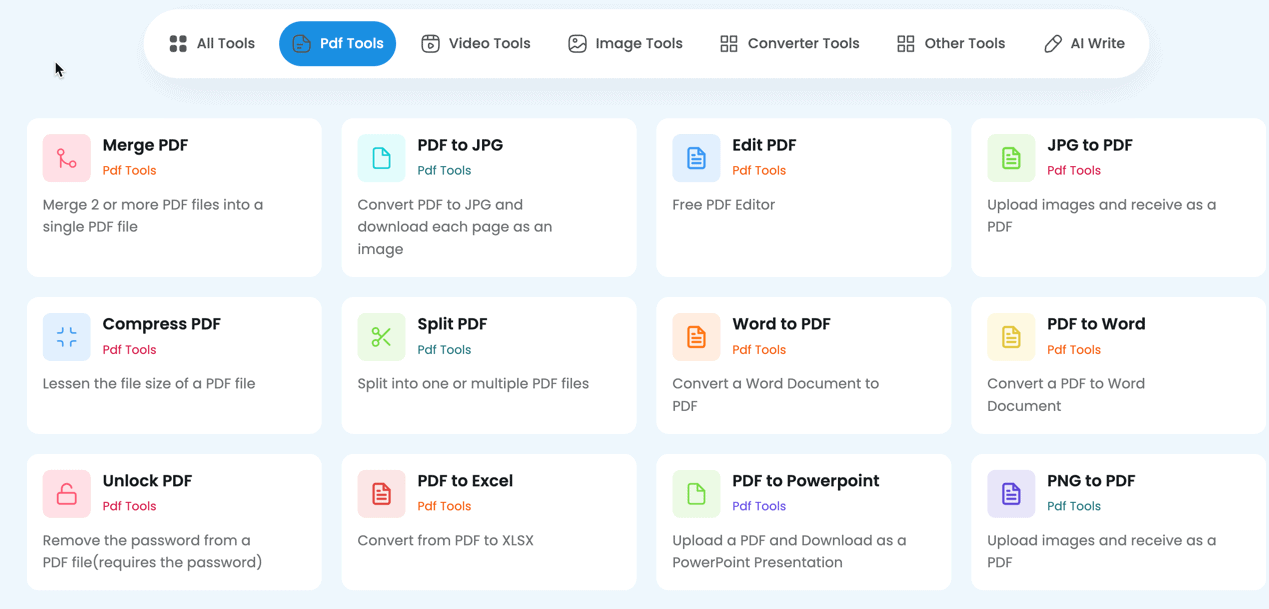Select the Unlock PDF padlock icon
1269x609 pixels.
tap(66, 493)
